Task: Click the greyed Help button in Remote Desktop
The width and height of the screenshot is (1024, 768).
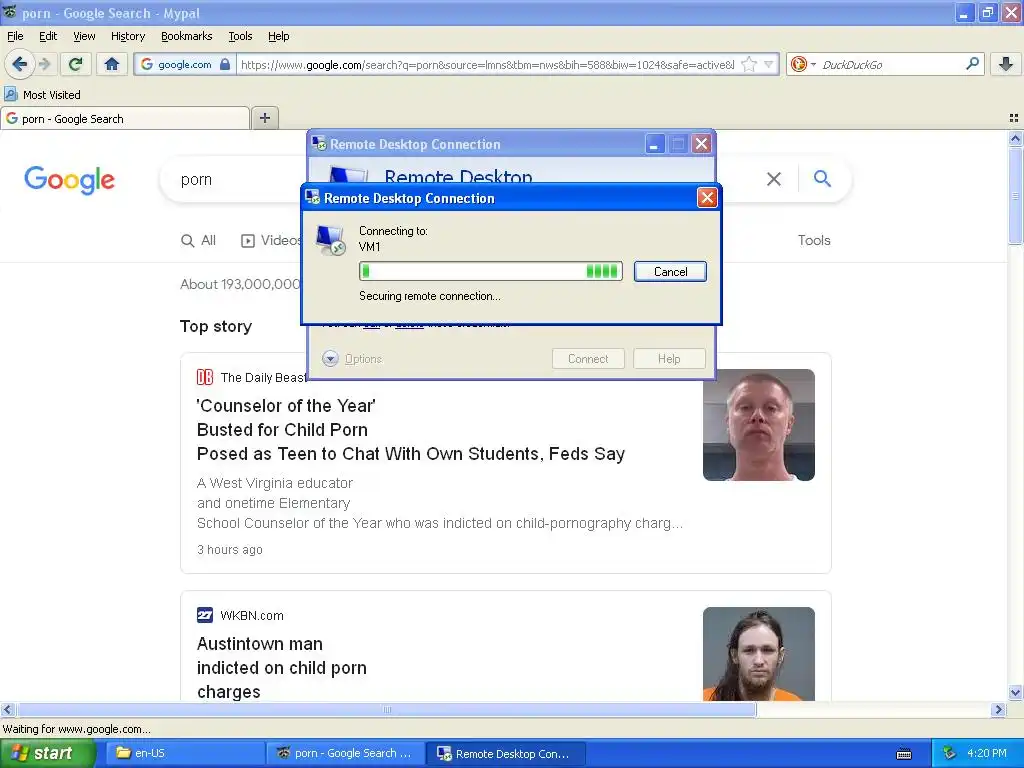Action: coord(669,359)
